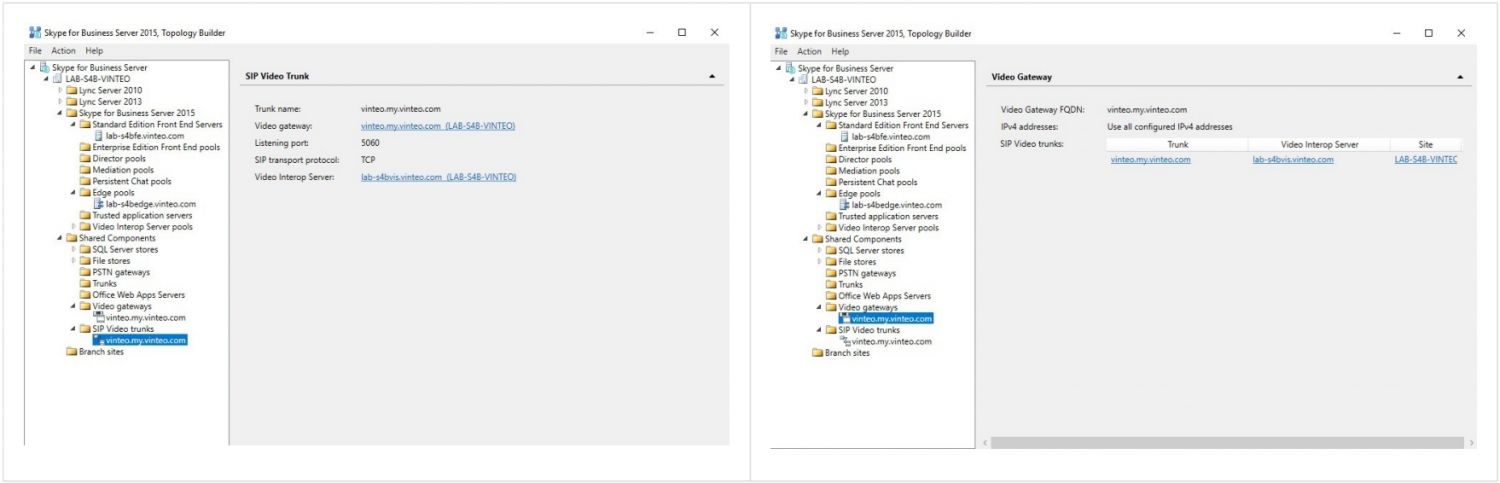Click scrollbar right arrow in right window
The width and height of the screenshot is (1500, 483).
click(x=1470, y=442)
